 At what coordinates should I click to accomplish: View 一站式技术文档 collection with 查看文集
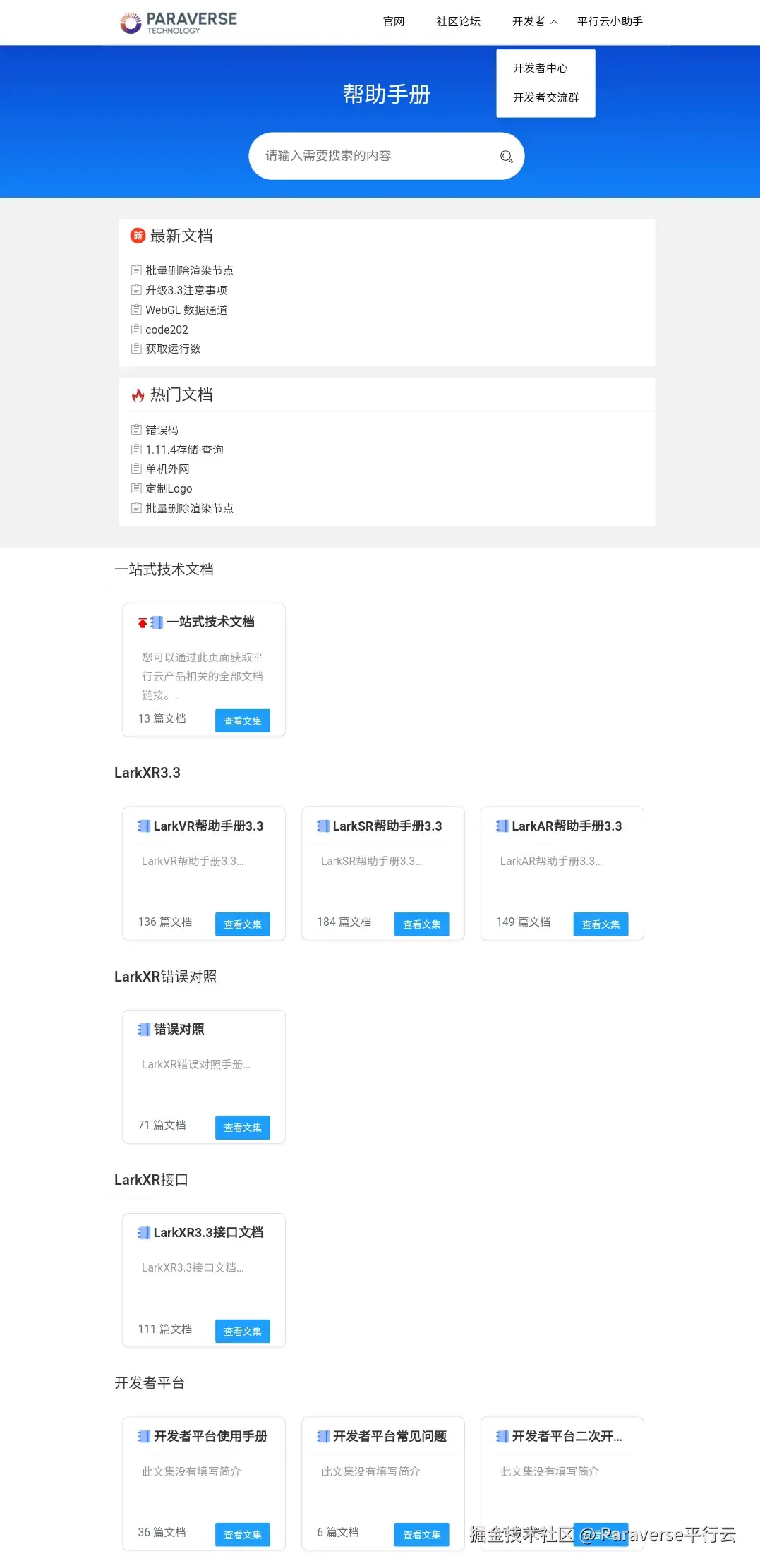[x=243, y=721]
